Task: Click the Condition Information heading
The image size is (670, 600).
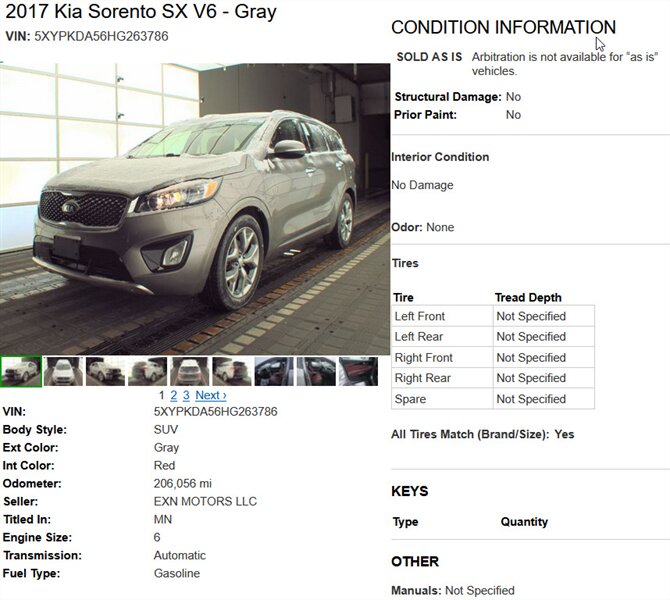Action: pos(503,28)
